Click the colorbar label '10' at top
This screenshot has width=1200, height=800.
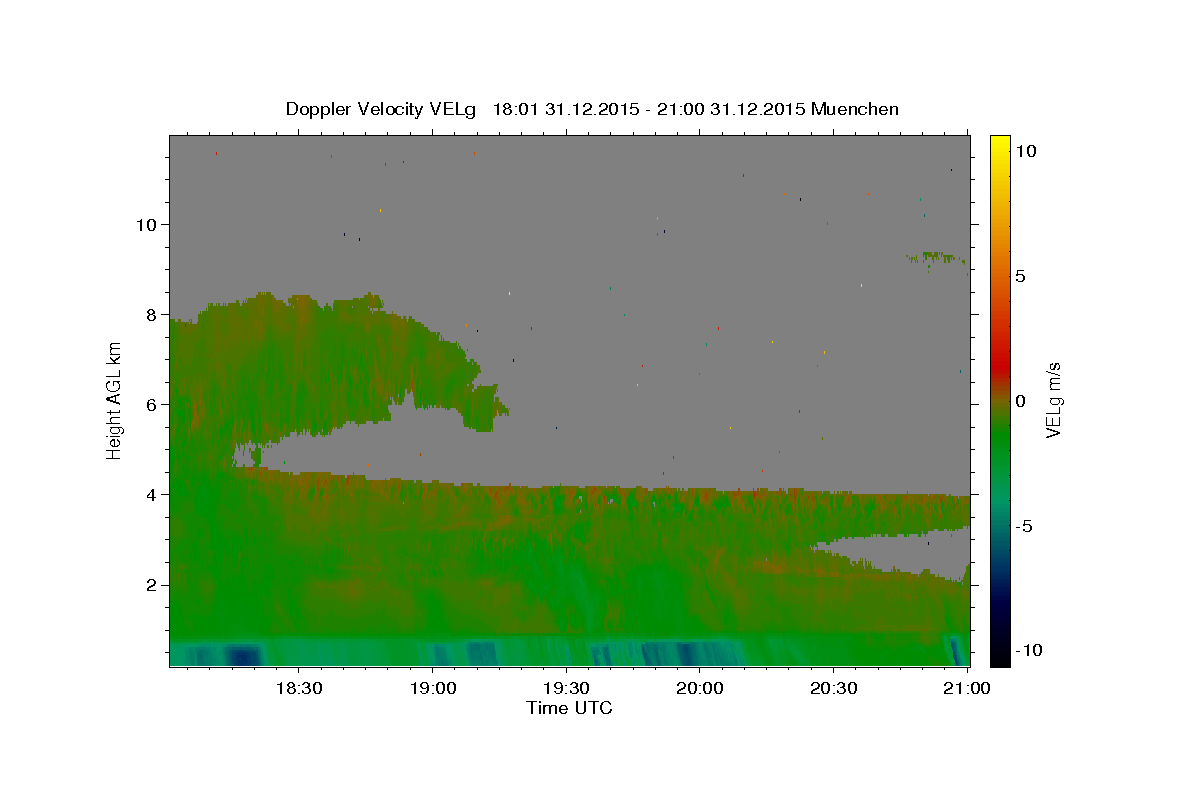(1024, 151)
